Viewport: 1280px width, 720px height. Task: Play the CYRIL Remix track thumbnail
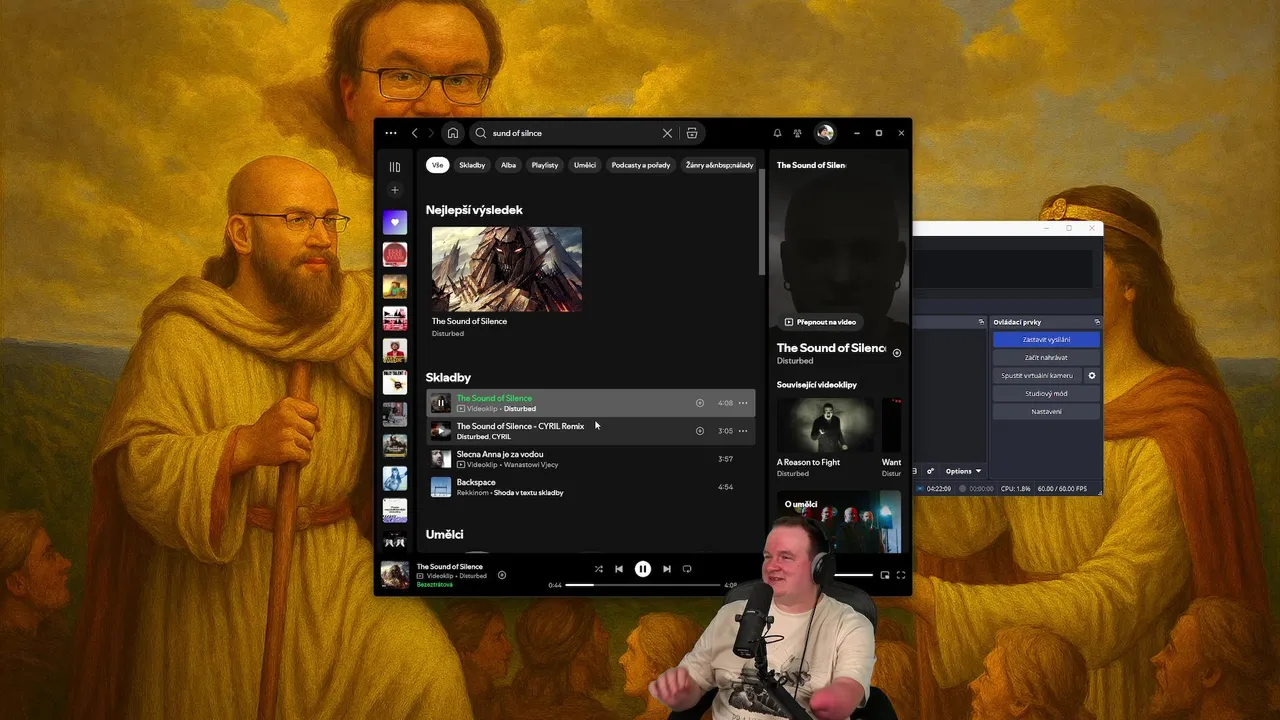pos(441,431)
